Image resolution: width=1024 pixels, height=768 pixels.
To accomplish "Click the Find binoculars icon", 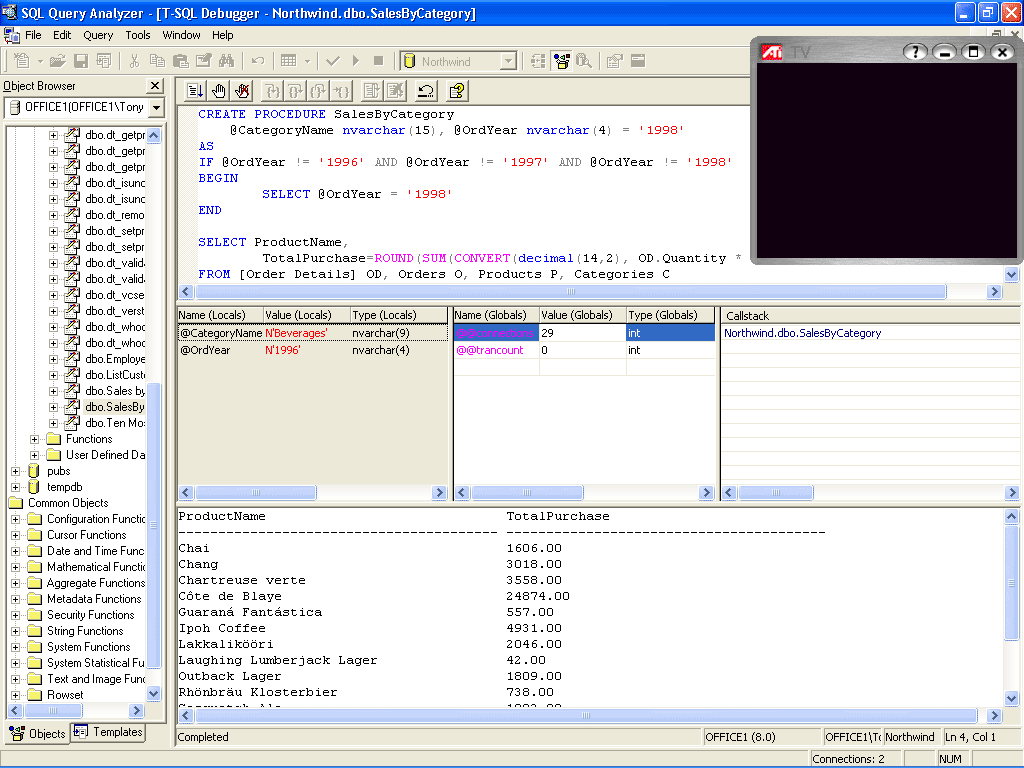I will pyautogui.click(x=227, y=61).
